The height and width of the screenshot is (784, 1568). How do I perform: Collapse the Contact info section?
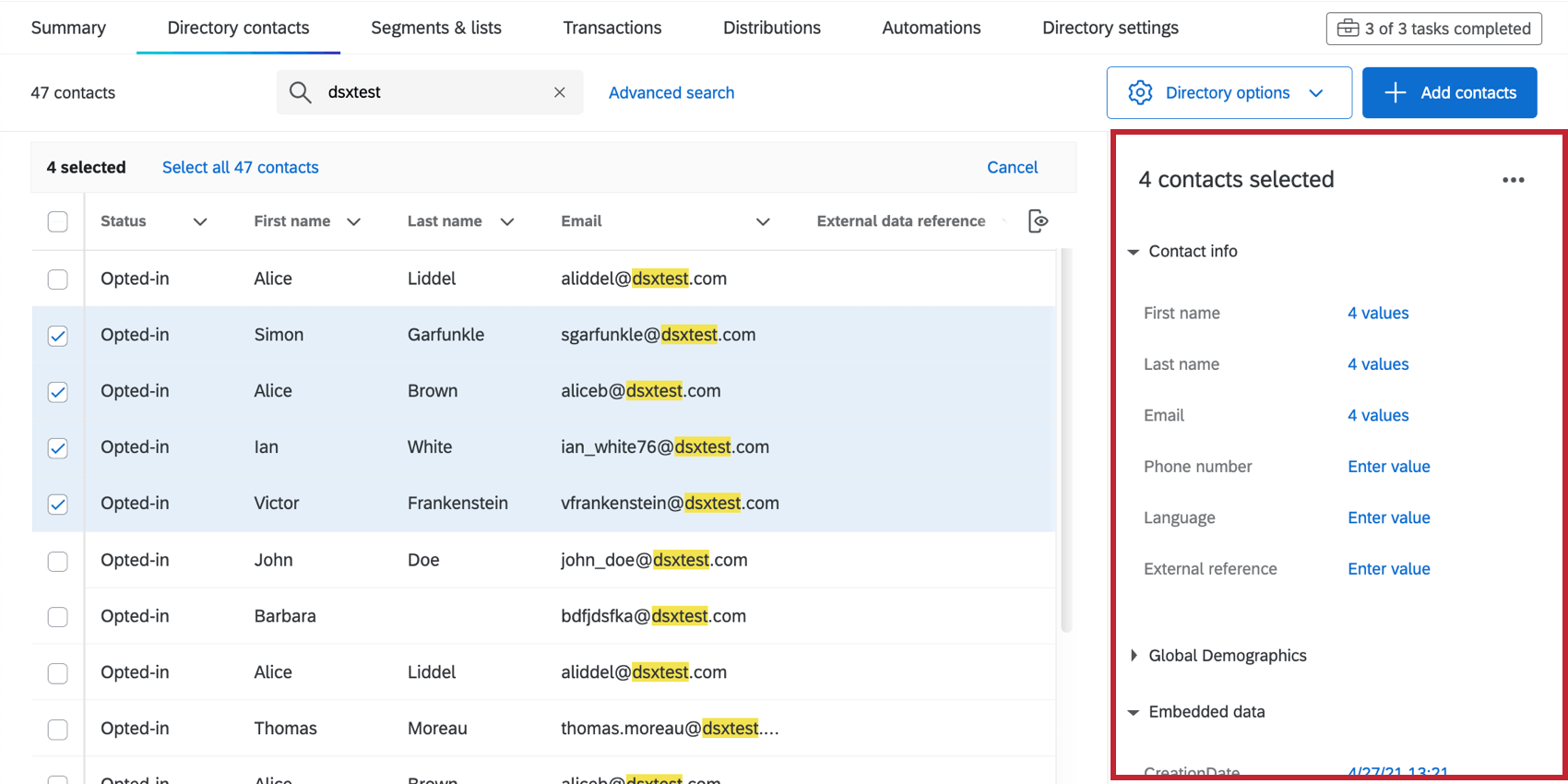tap(1134, 252)
